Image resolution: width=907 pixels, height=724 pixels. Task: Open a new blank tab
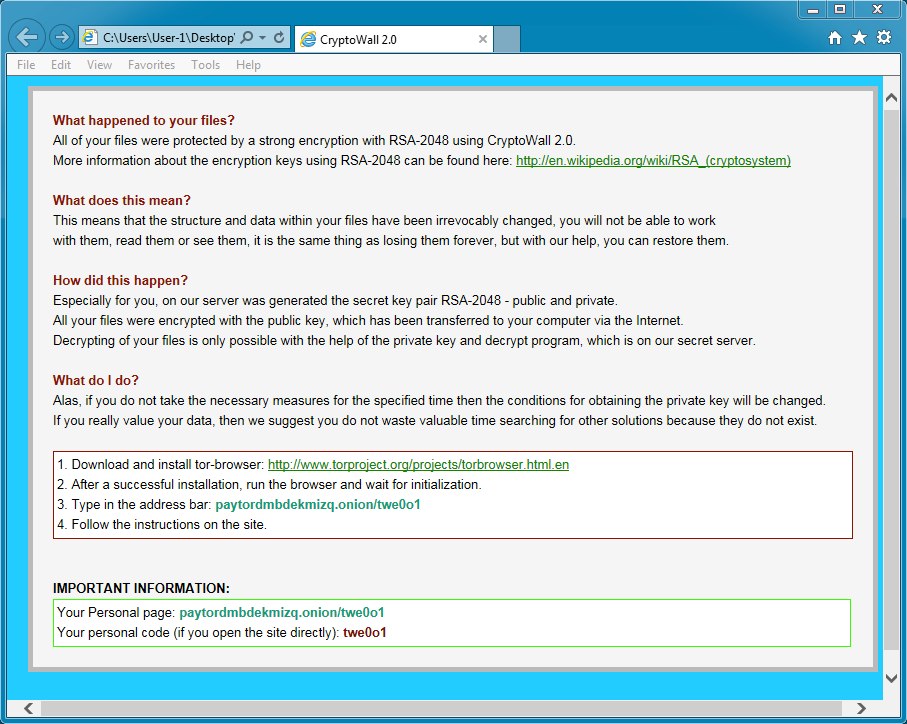point(508,40)
